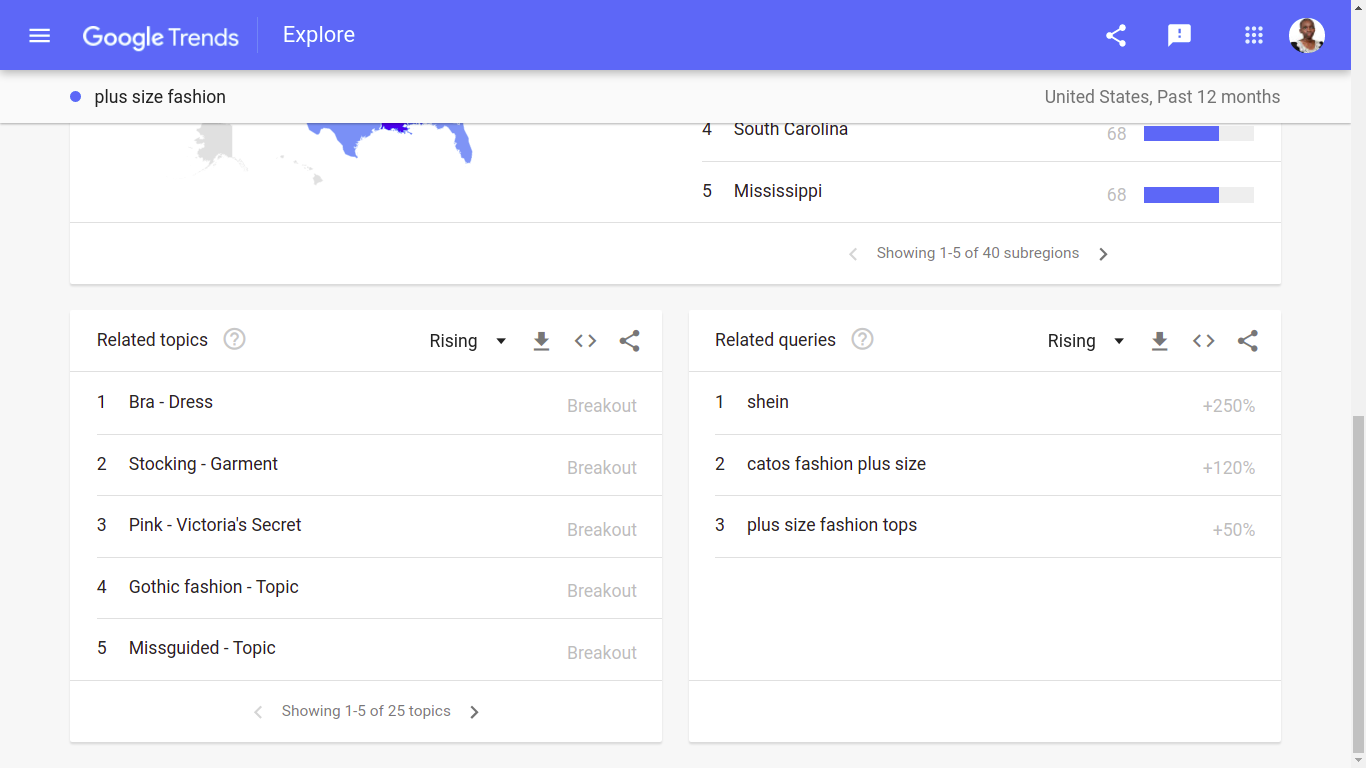This screenshot has height=768, width=1366.
Task: Embed the Related topics widget
Action: 586,341
